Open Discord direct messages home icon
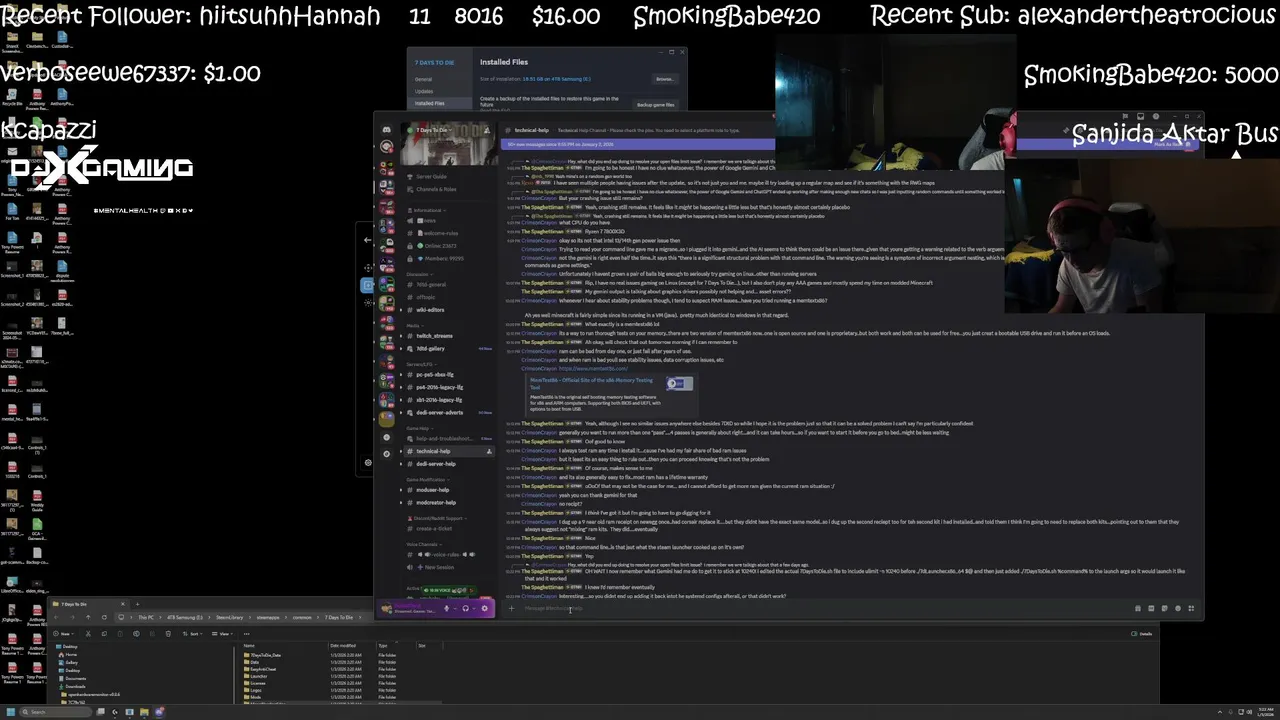Image resolution: width=1280 pixels, height=720 pixels. [x=386, y=130]
